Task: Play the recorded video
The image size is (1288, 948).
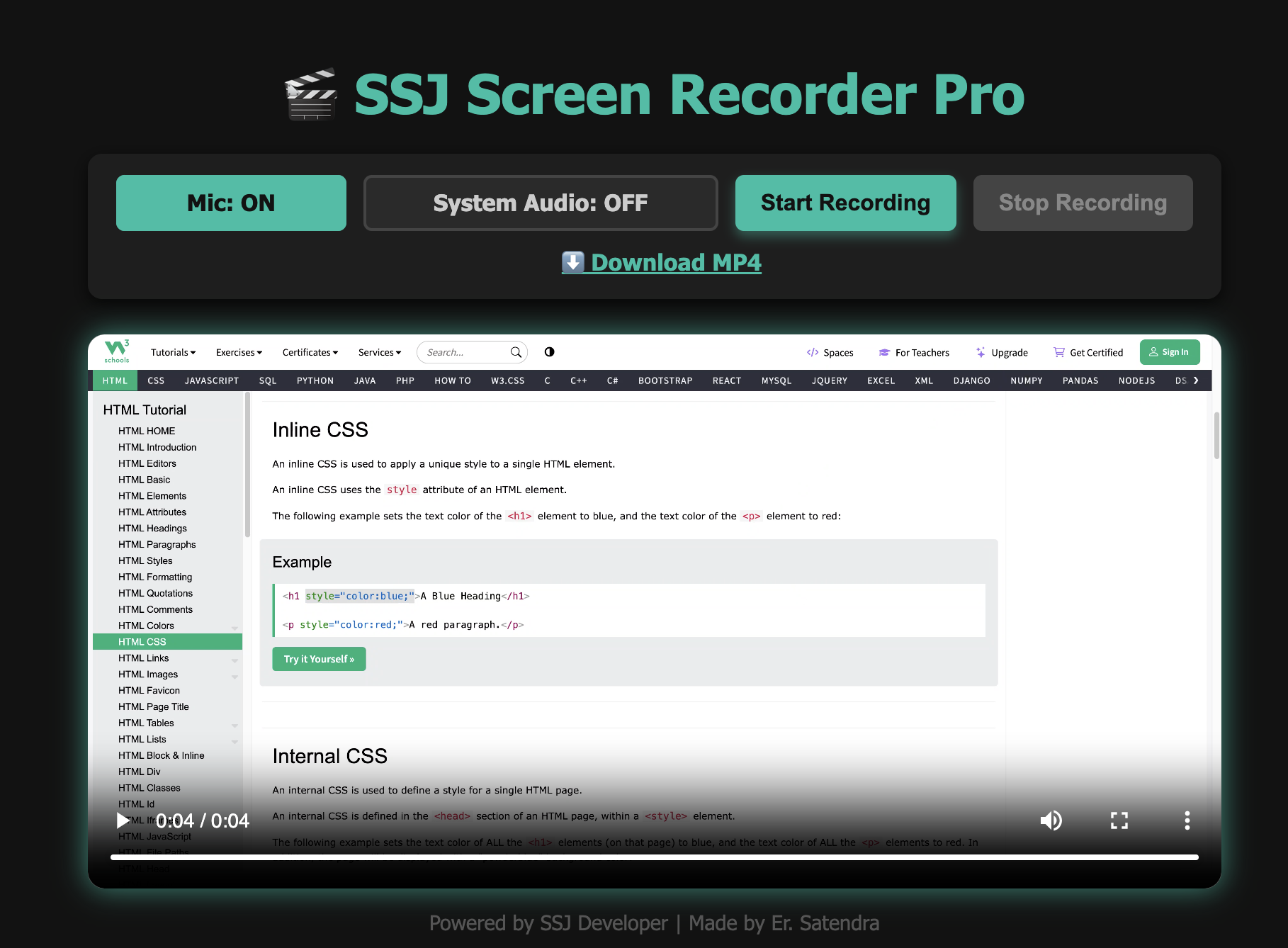Action: click(123, 820)
